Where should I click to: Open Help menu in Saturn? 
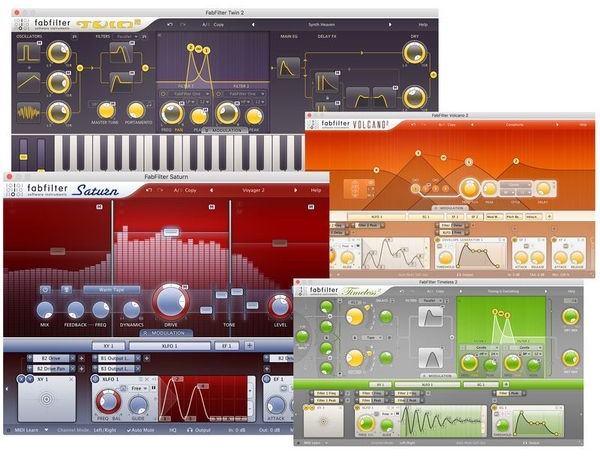pos(316,190)
